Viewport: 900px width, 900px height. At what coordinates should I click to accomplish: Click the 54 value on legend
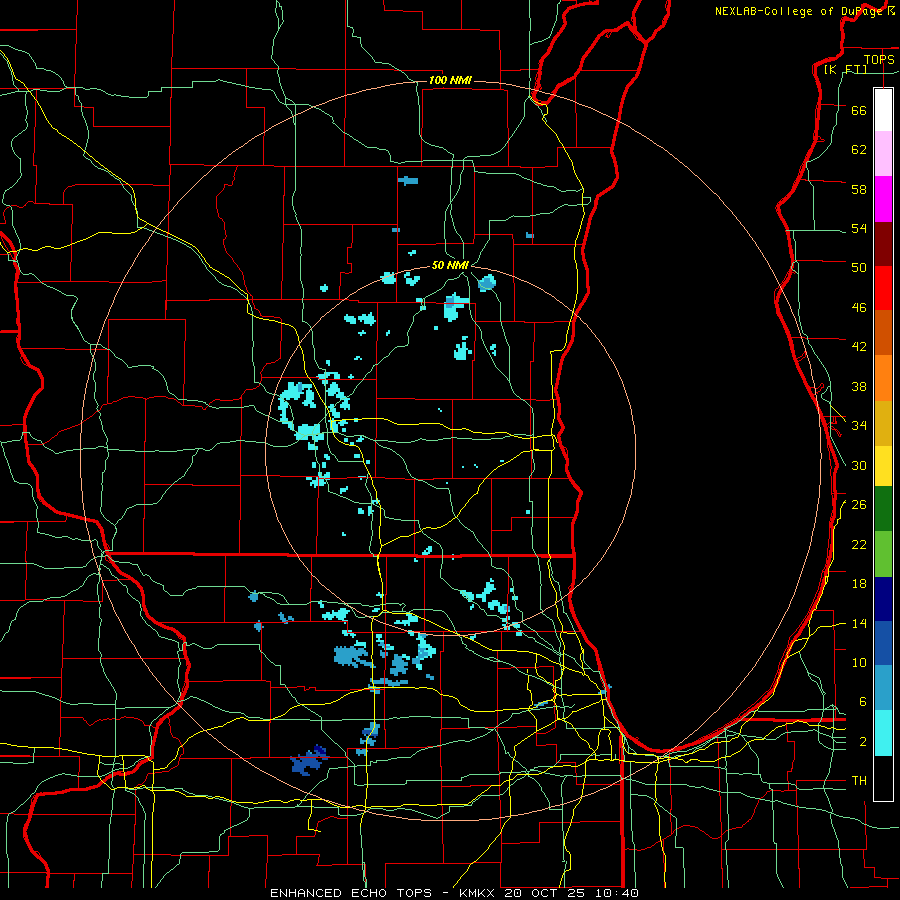[859, 228]
